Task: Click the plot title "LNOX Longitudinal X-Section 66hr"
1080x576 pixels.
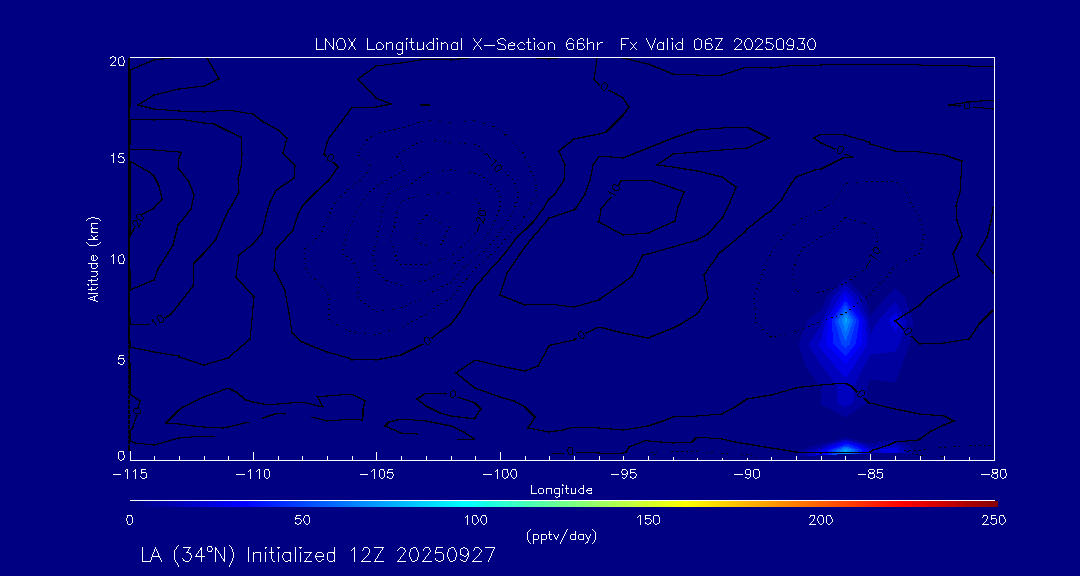Action: pos(458,45)
